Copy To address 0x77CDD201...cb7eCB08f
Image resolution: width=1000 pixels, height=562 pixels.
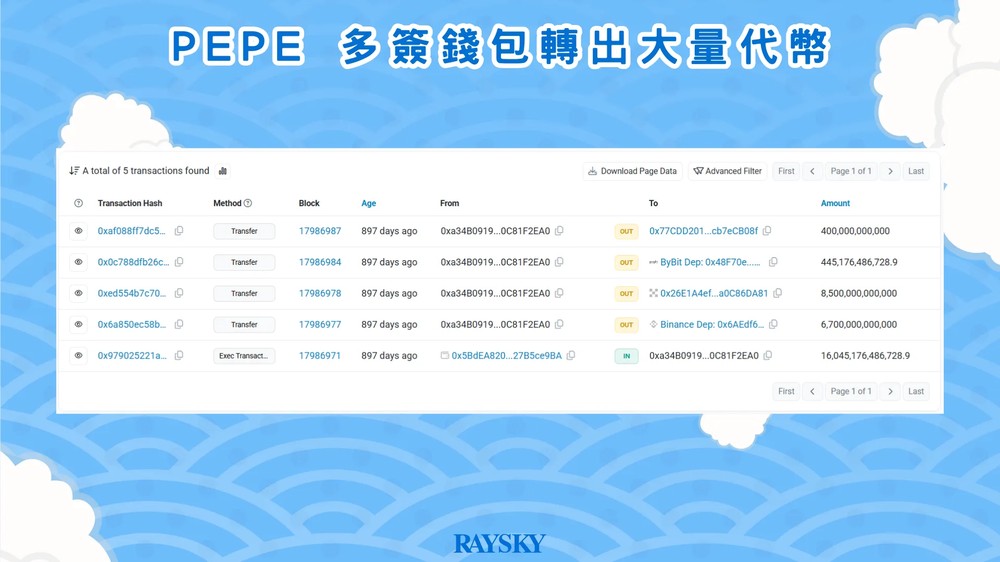[767, 231]
